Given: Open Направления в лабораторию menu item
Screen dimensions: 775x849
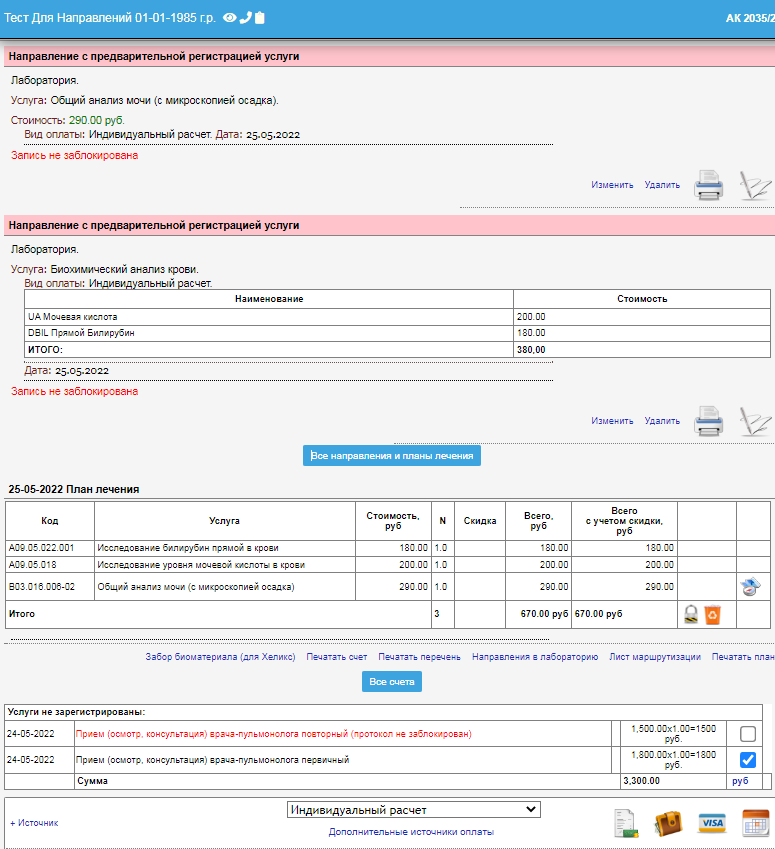Looking at the screenshot, I should (535, 657).
